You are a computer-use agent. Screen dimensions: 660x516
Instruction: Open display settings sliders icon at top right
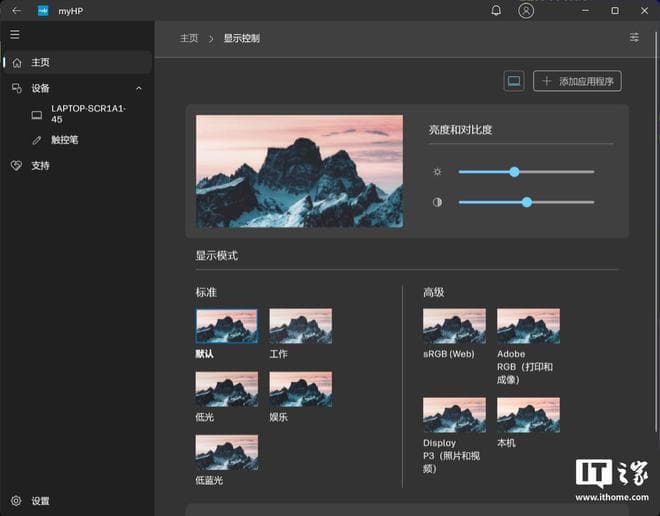(634, 38)
